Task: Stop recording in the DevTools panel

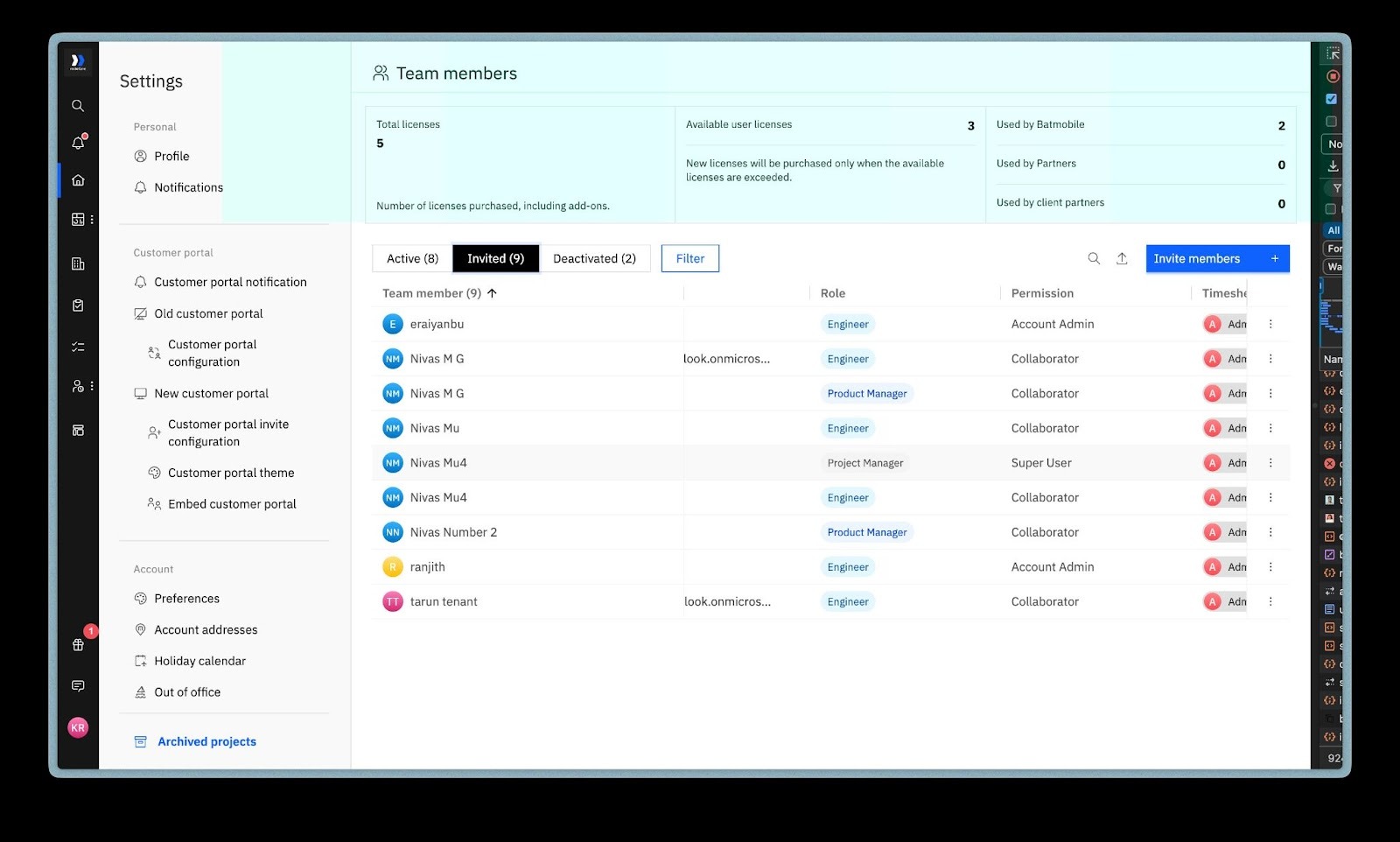Action: pos(1333,76)
